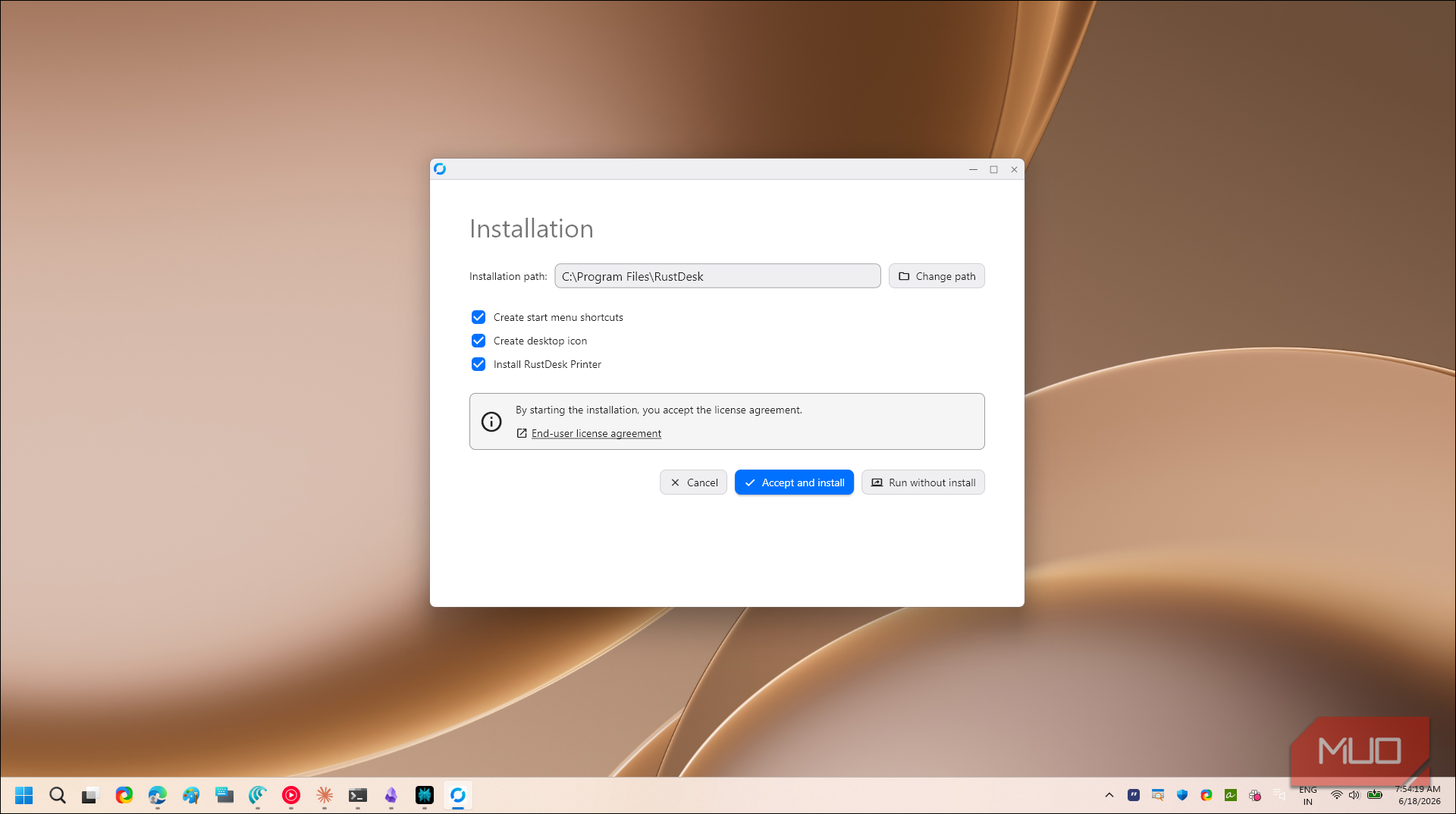Click the volume speaker tray icon
This screenshot has width=1456, height=814.
(x=1354, y=795)
